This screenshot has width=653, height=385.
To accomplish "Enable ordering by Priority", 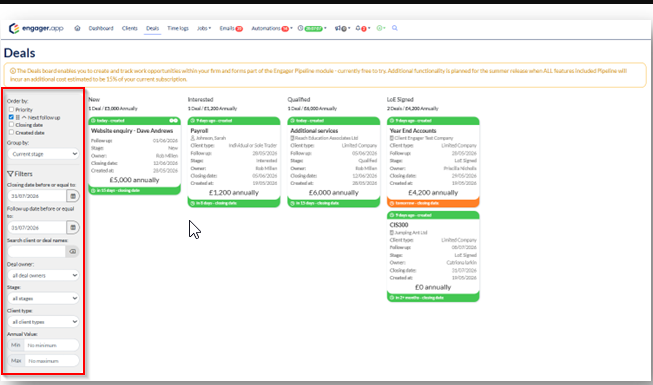I will click(11, 110).
